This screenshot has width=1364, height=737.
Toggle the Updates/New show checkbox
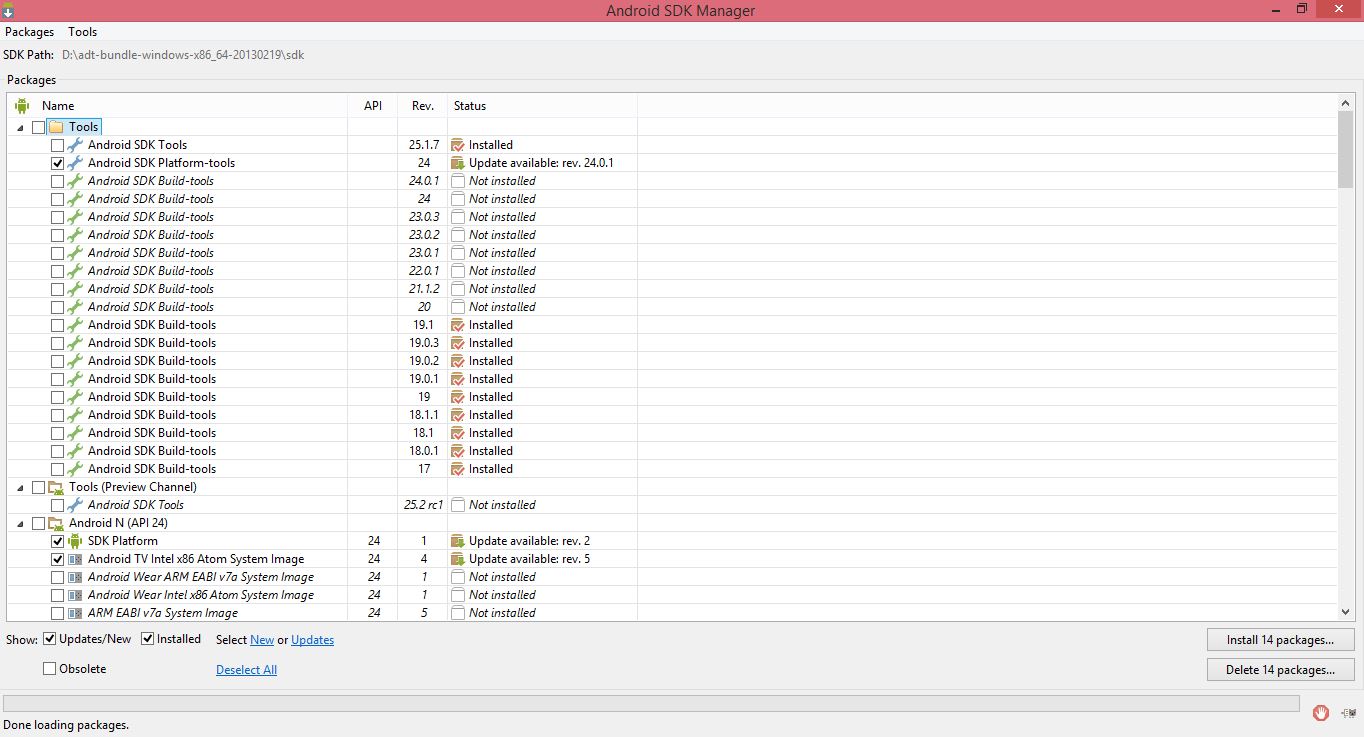49,639
